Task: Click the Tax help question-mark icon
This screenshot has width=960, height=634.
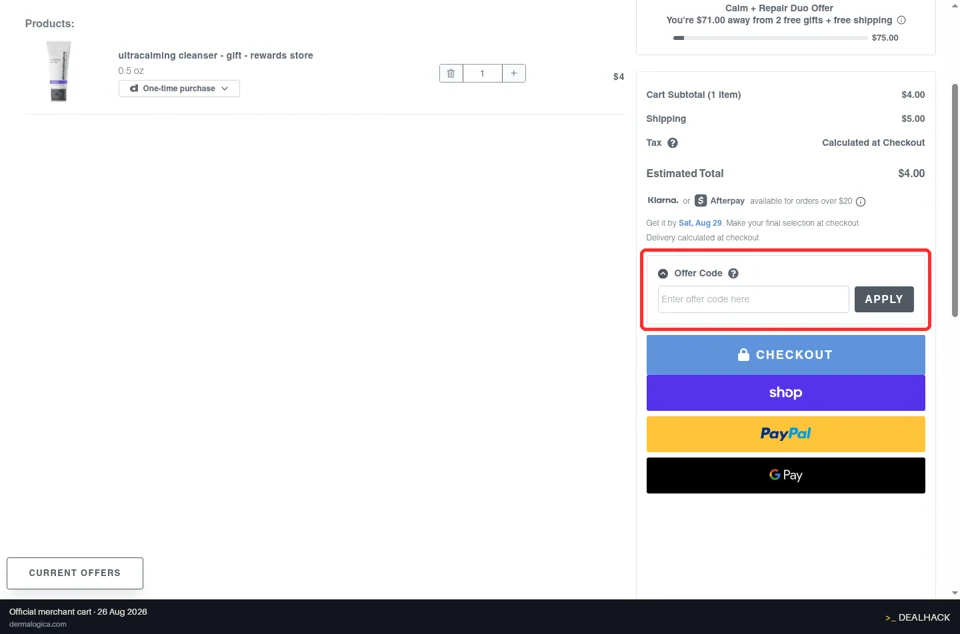Action: coord(672,143)
